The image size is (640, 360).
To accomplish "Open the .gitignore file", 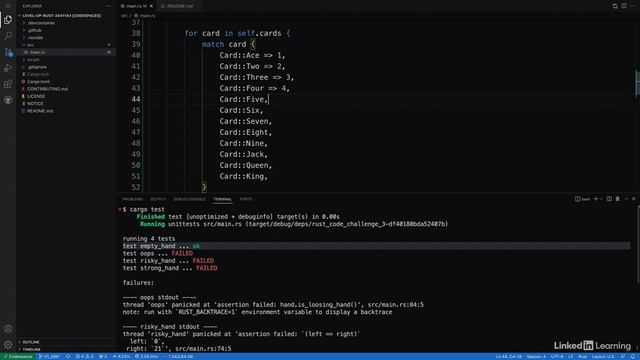I will [37, 67].
